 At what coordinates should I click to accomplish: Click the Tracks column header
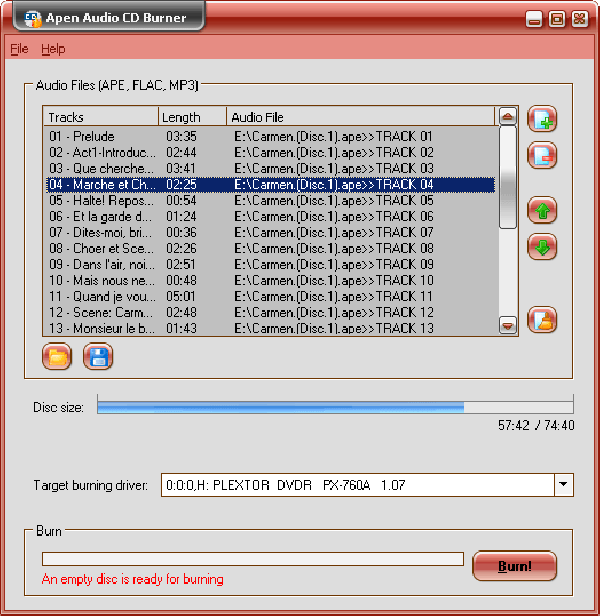(x=100, y=117)
